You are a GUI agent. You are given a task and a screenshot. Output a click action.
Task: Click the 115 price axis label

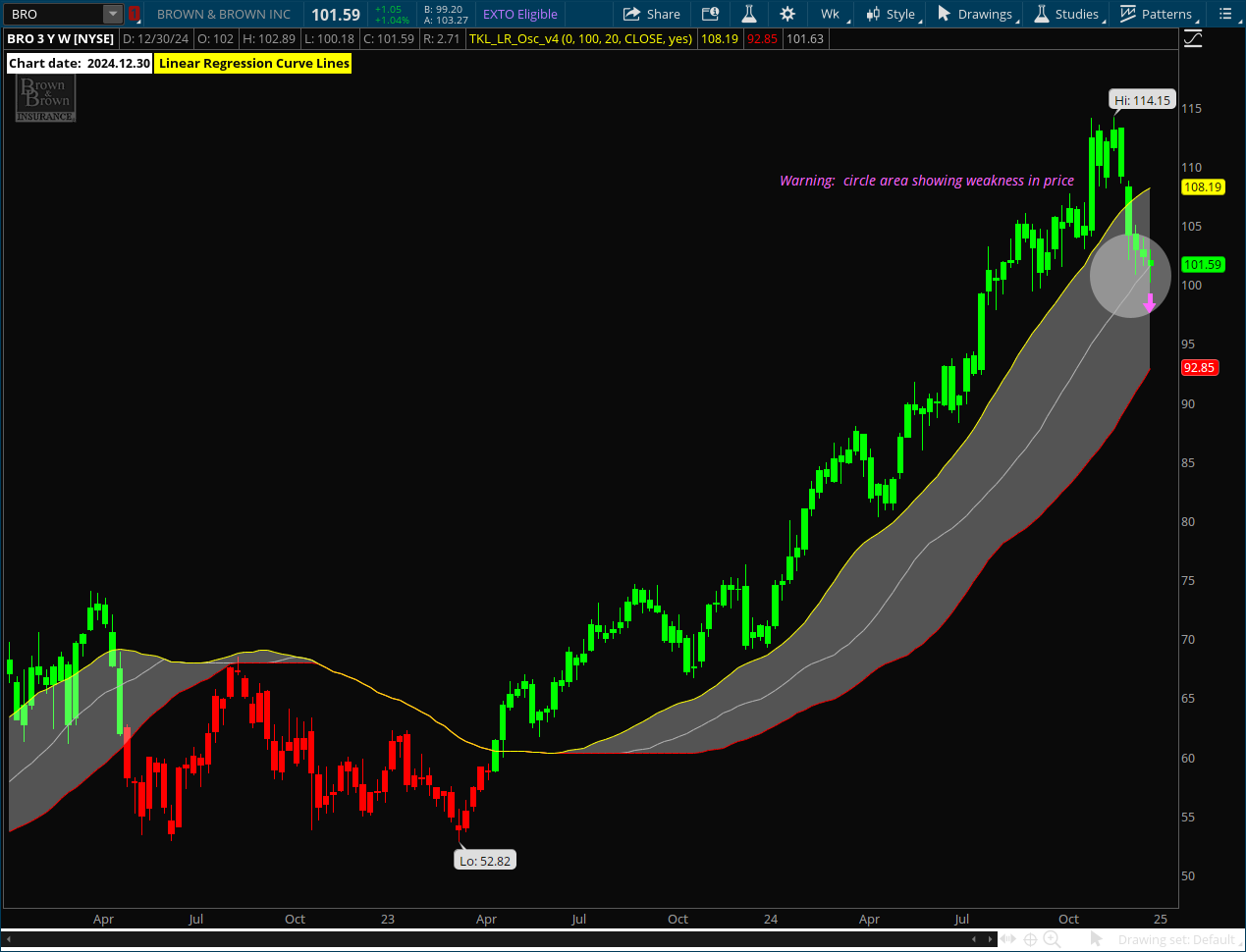[1191, 109]
